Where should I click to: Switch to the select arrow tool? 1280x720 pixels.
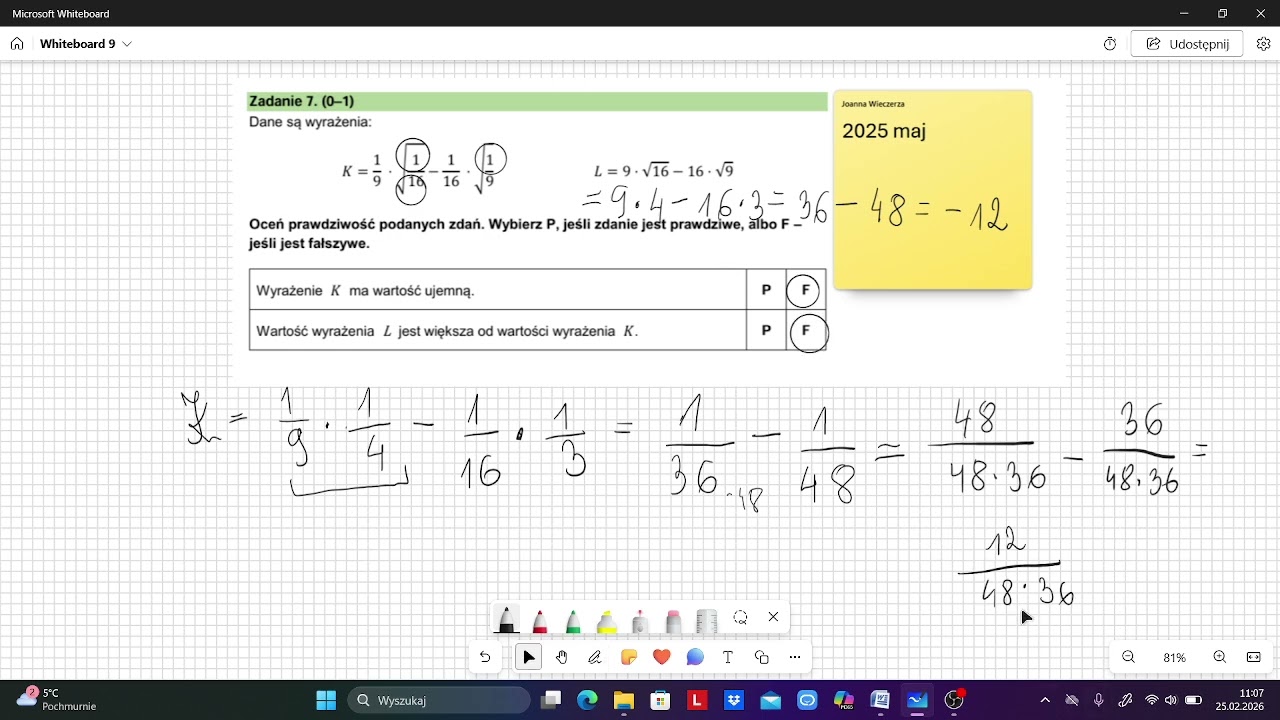point(529,657)
